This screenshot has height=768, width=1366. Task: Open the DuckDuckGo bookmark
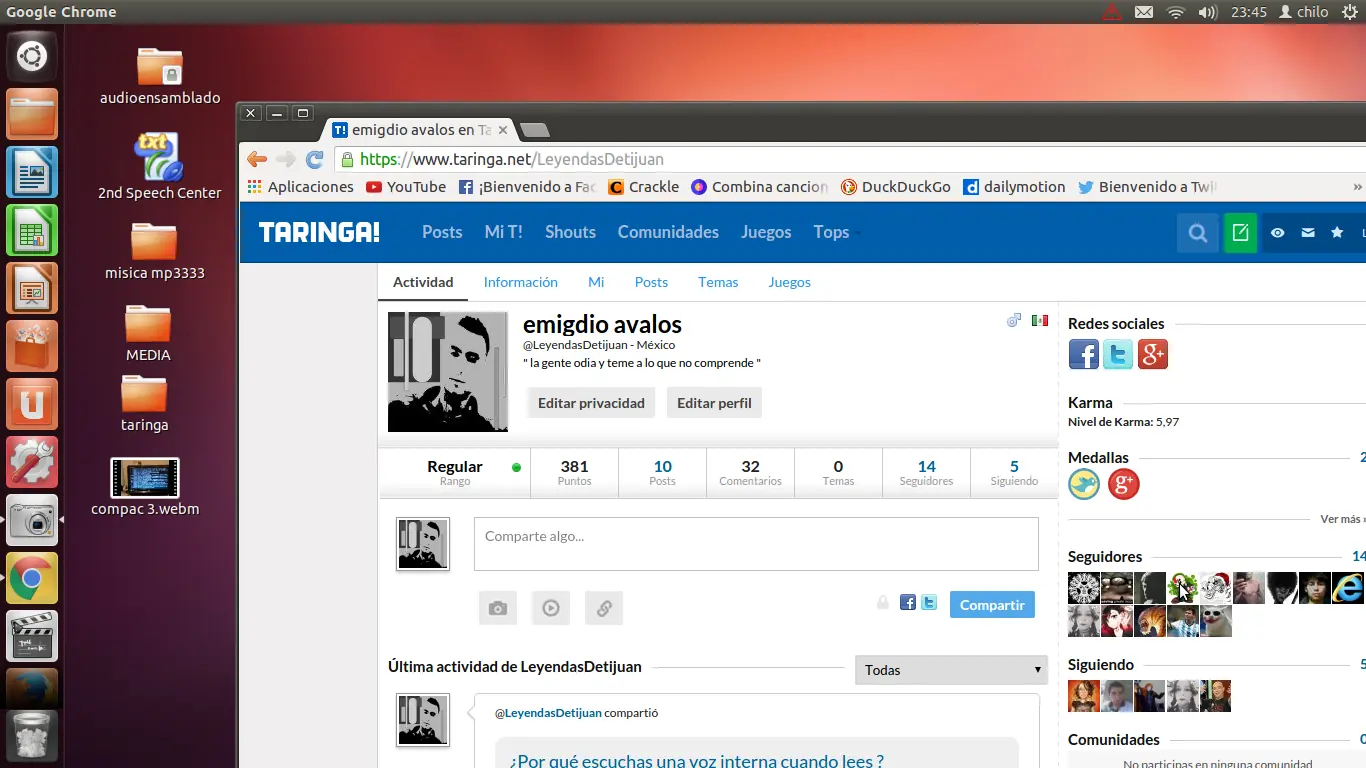point(896,187)
